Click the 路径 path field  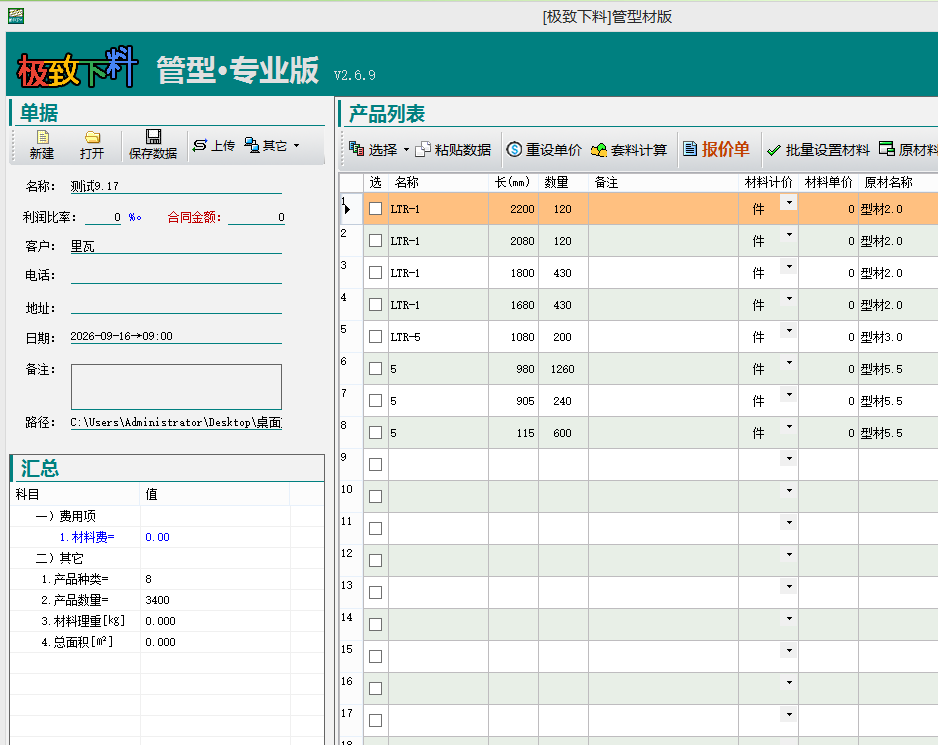click(176, 422)
